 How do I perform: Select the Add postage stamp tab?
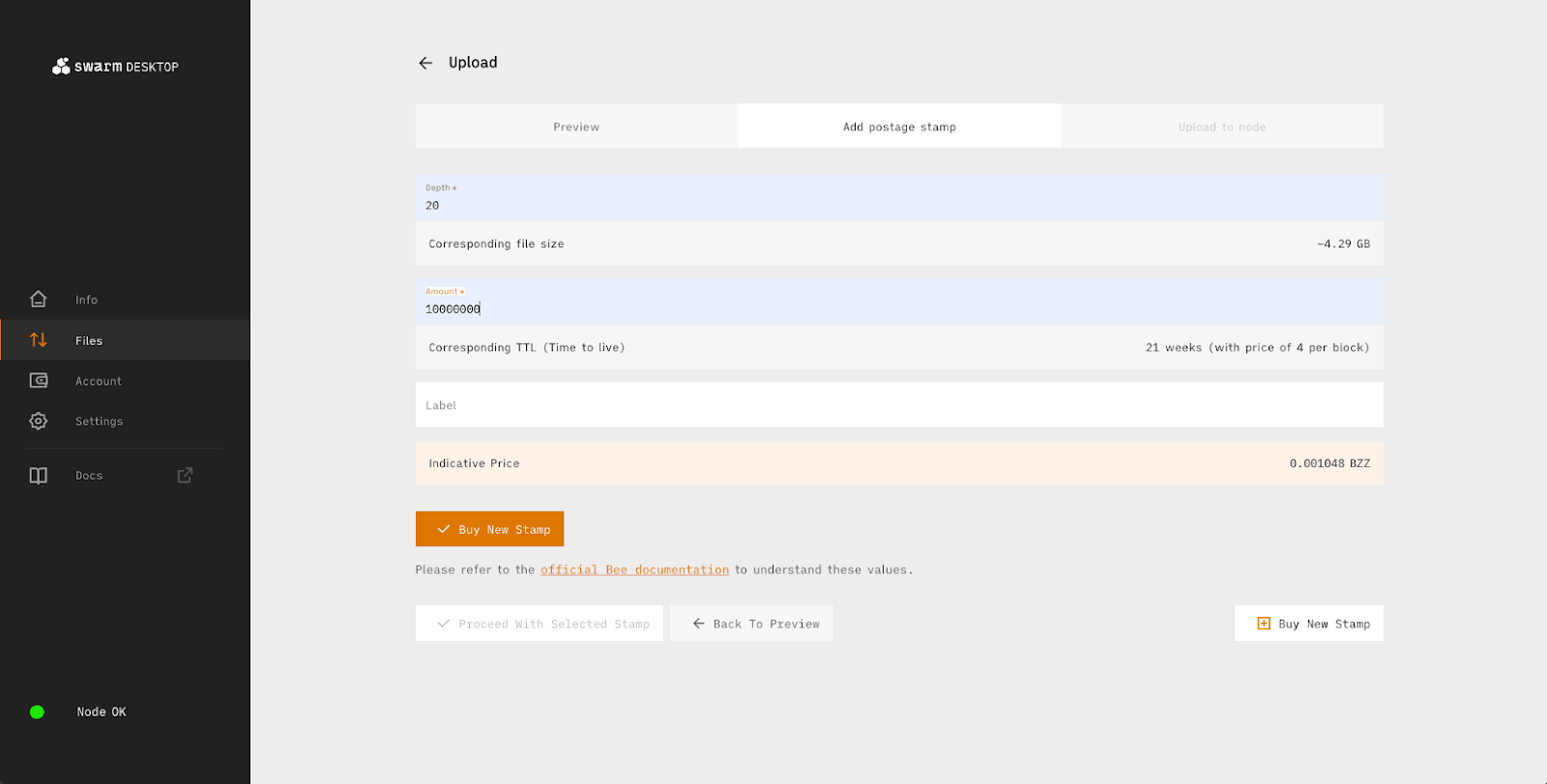(899, 127)
